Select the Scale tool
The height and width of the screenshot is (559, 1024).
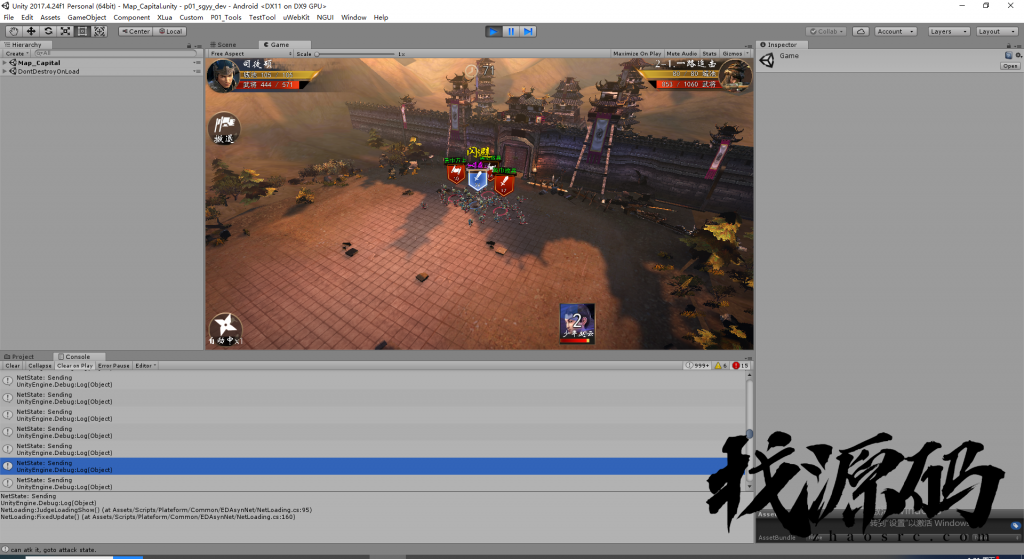click(65, 31)
